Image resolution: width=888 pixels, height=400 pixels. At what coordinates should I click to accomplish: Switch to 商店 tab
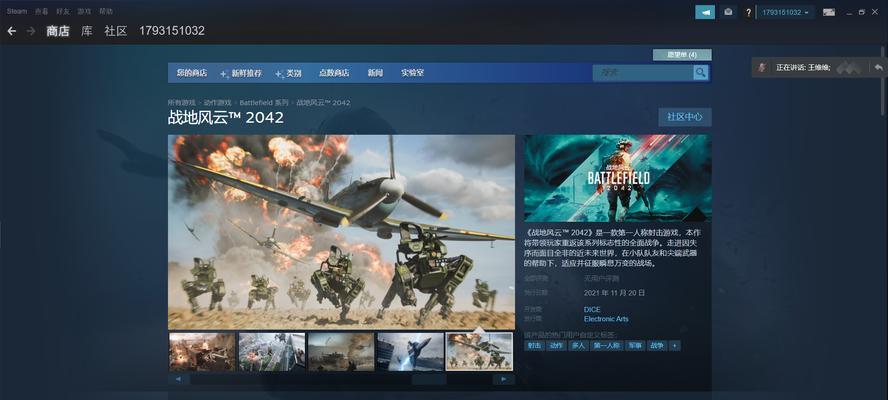click(x=58, y=31)
